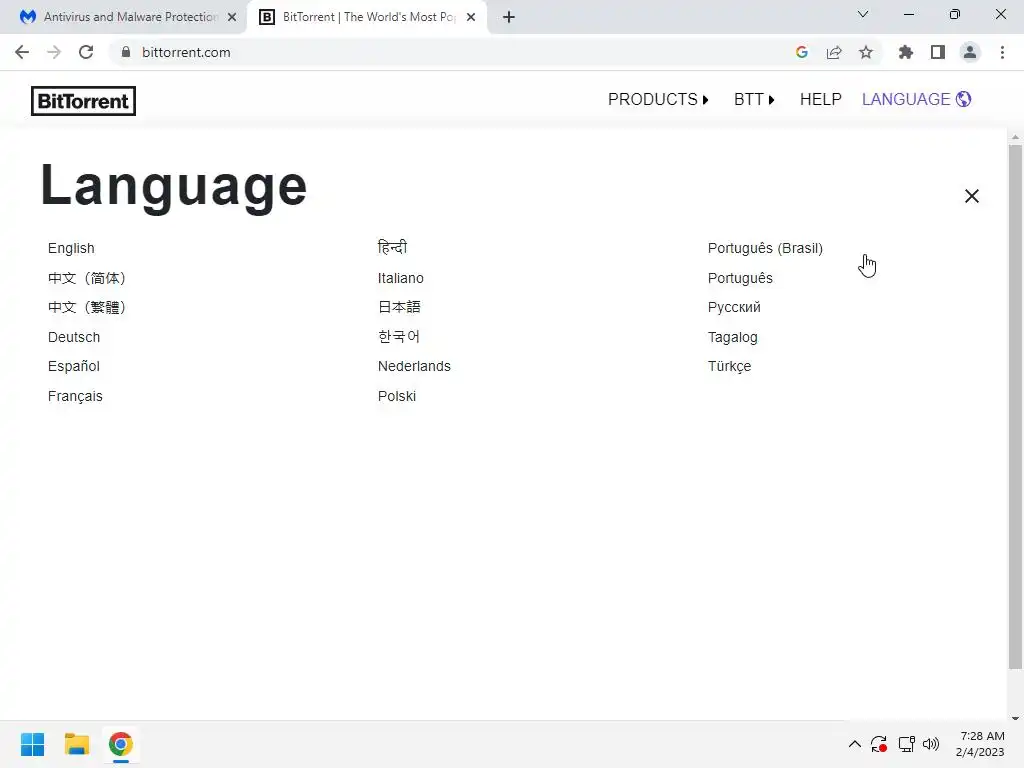
Task: Open the Extensions puzzle icon
Action: coord(905,52)
